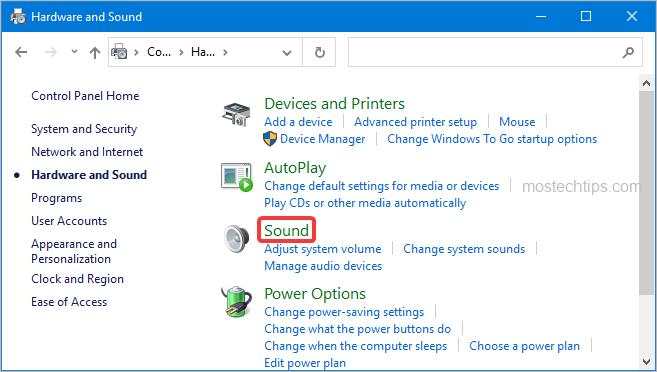This screenshot has height=372, width=657.
Task: Click Choose a power plan
Action: (x=525, y=346)
